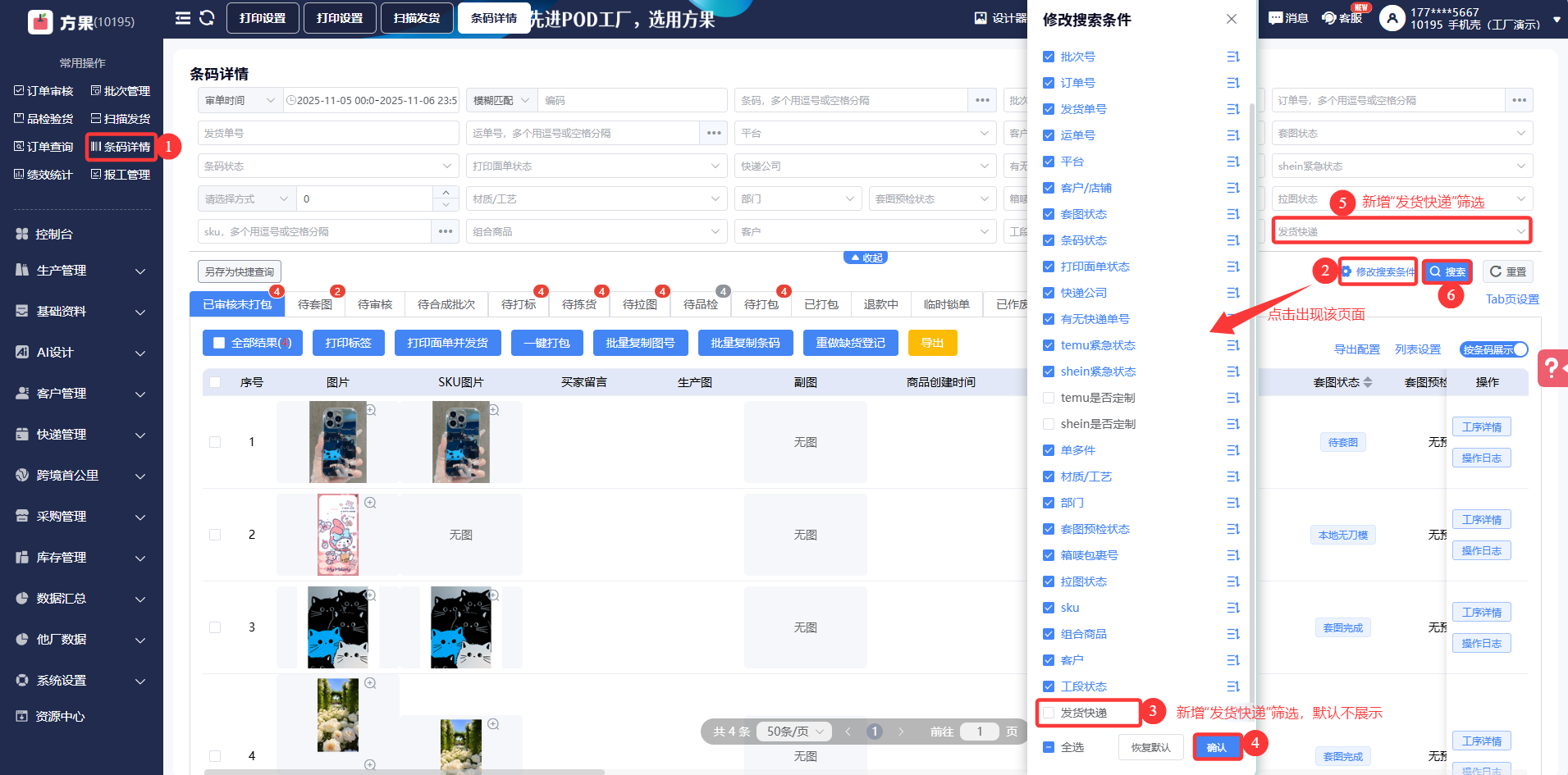Open 订单审核 from the common operations shortcuts
1568x775 pixels.
click(43, 91)
